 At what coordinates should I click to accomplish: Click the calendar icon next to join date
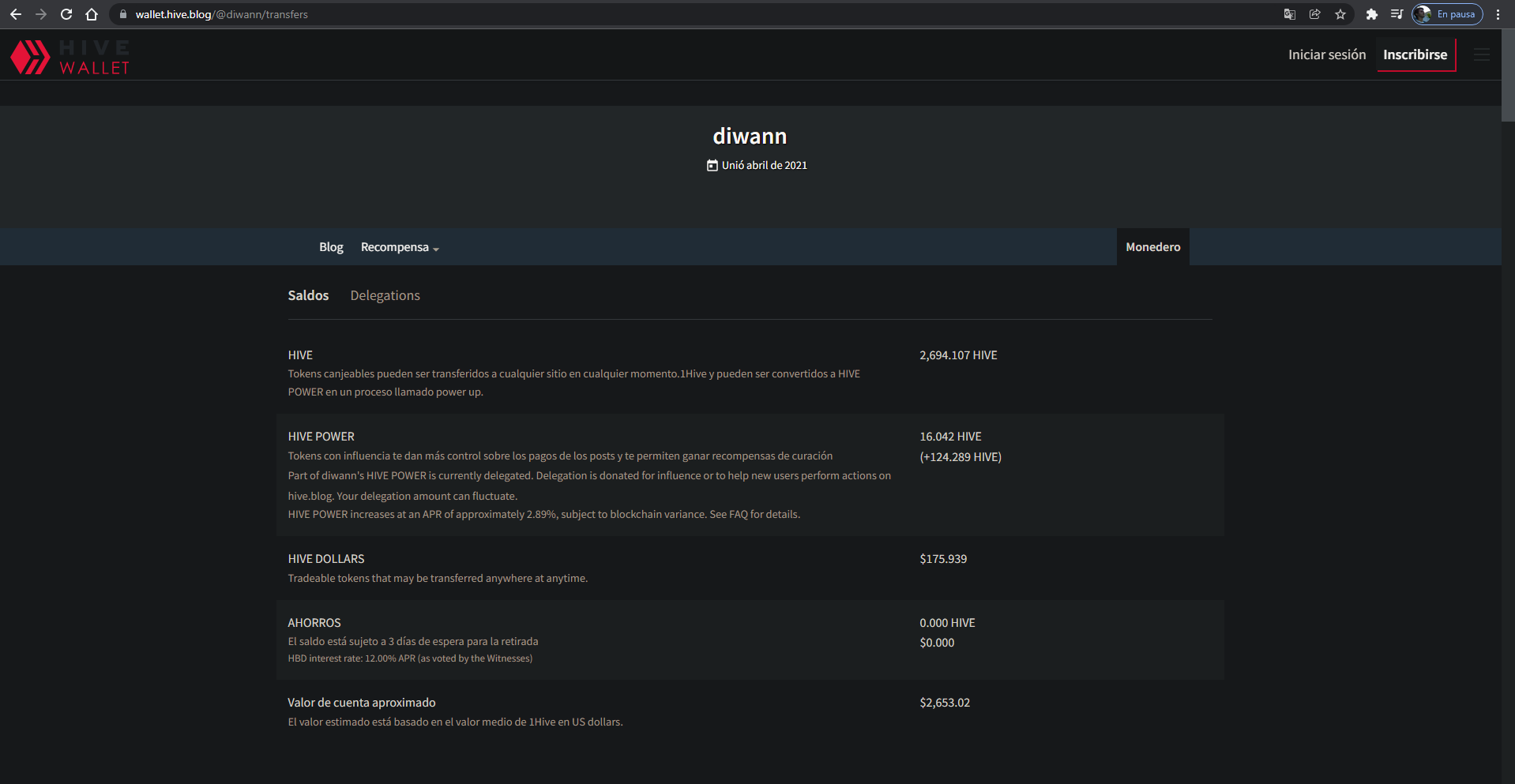[712, 165]
